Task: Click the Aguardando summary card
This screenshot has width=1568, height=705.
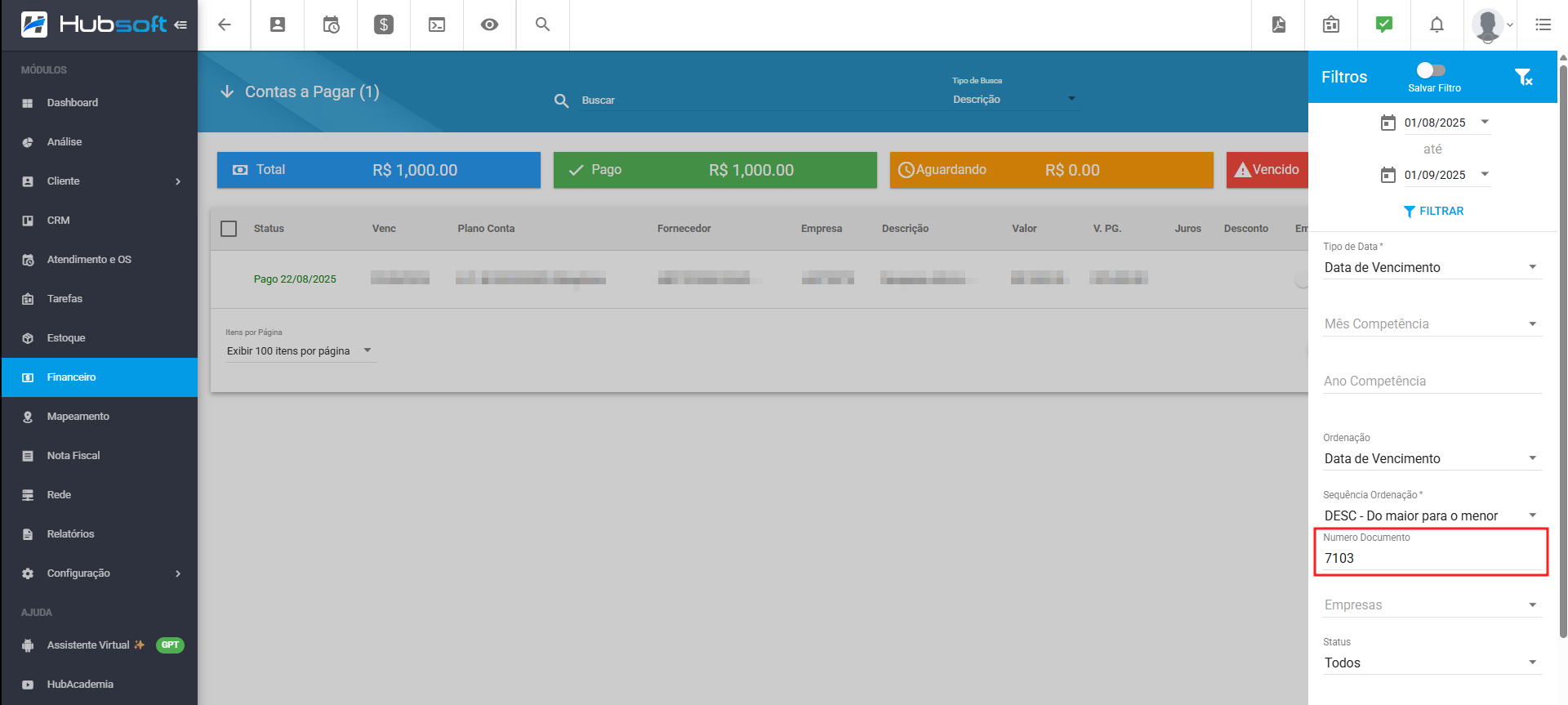Action: 1051,170
